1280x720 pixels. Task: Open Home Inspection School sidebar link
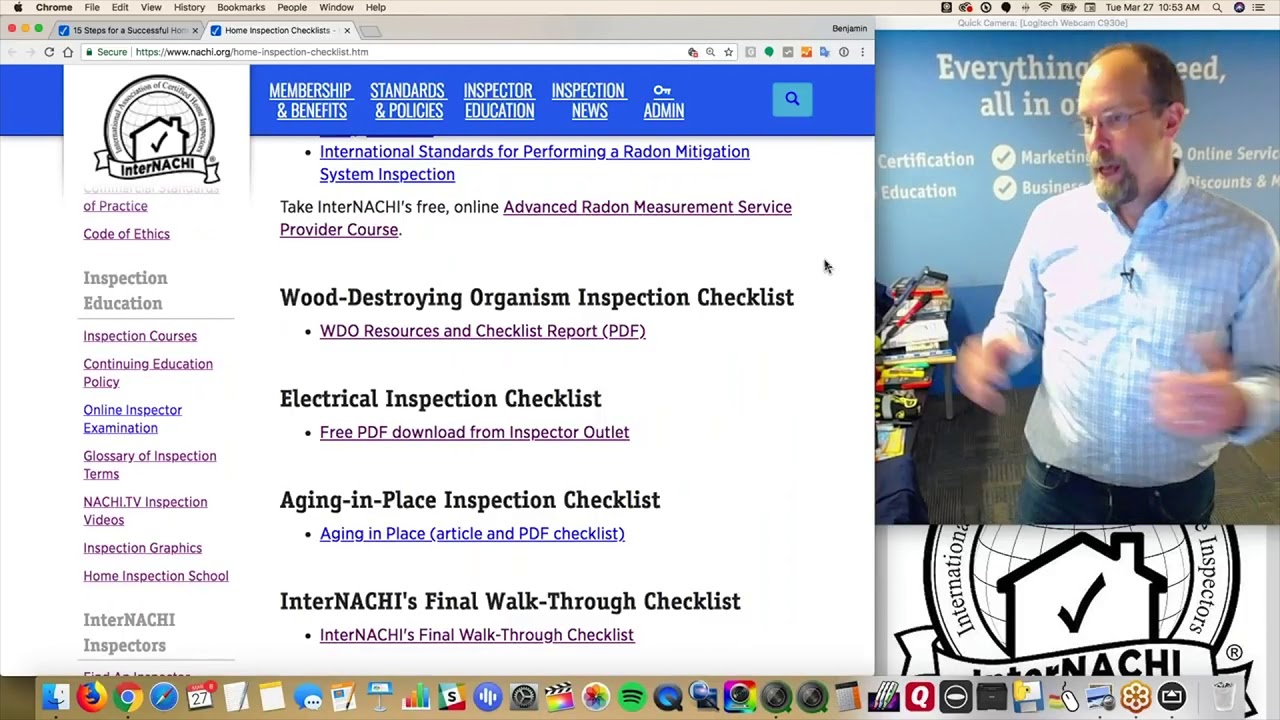(x=155, y=576)
